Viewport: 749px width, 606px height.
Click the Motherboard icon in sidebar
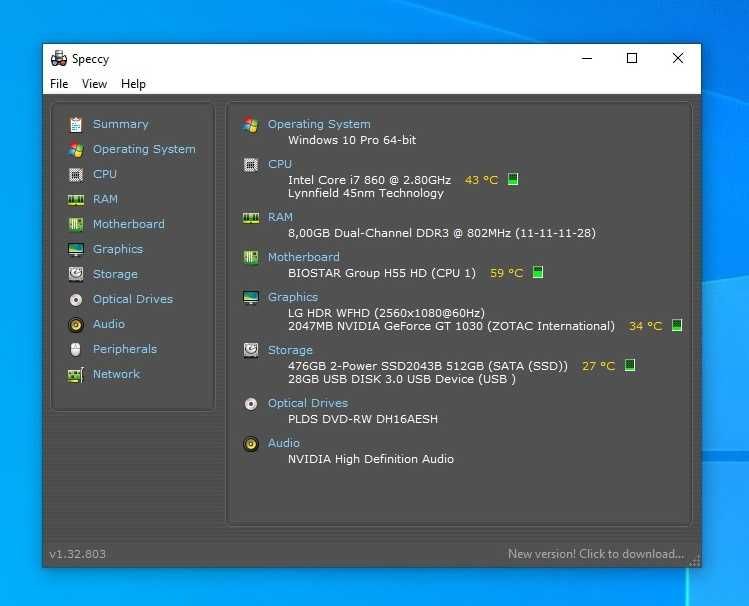[75, 224]
